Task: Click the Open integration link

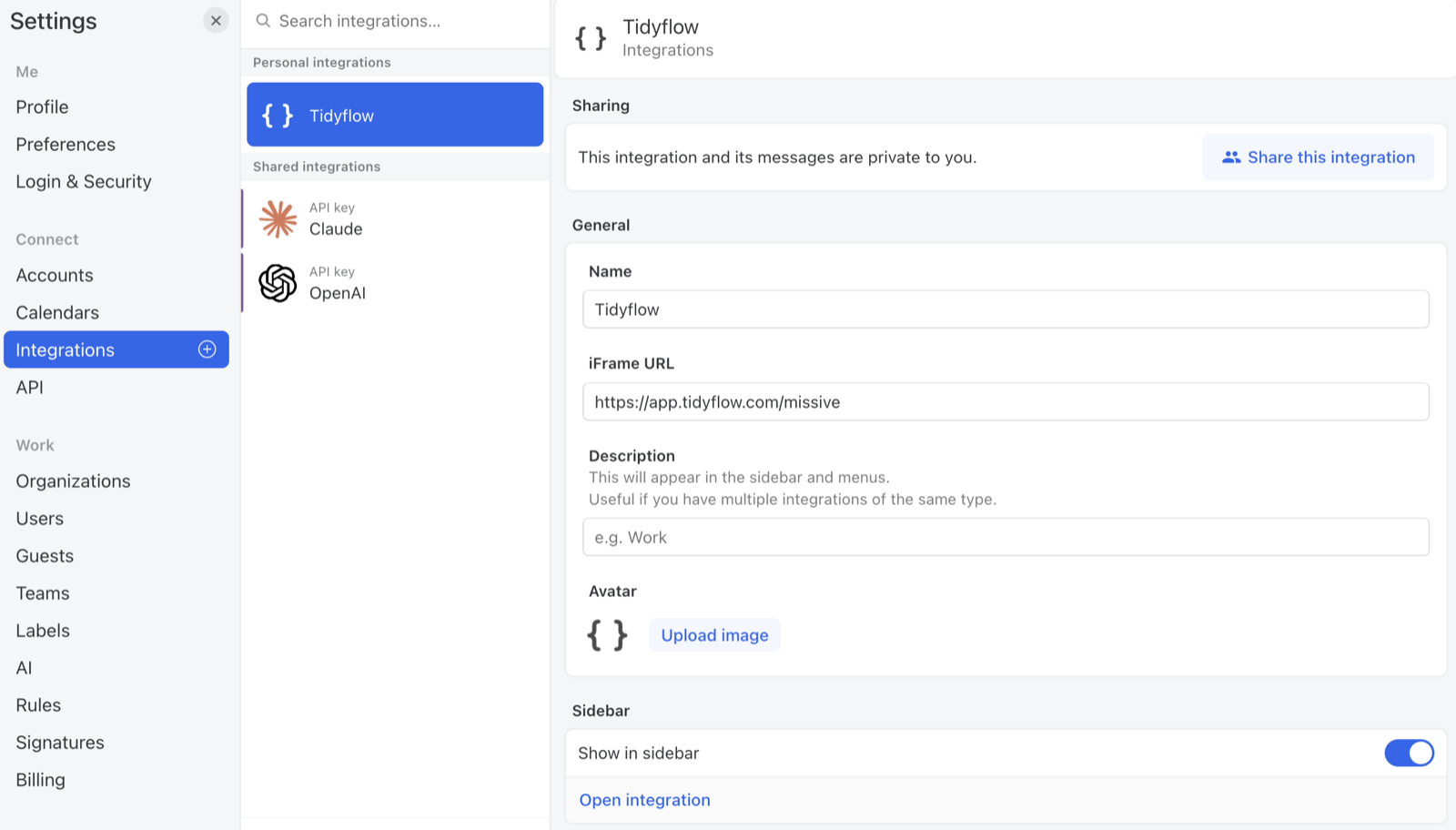Action: [x=644, y=800]
